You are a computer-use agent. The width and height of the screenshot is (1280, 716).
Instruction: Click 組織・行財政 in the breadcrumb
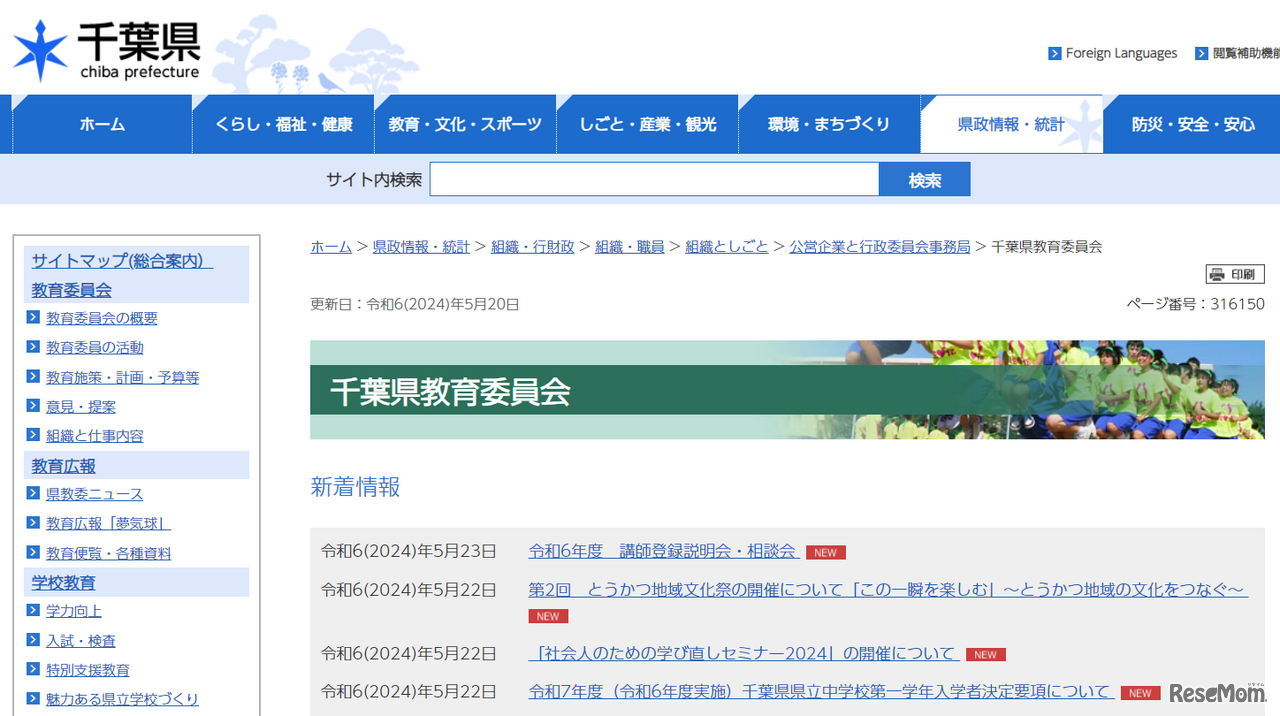(x=533, y=246)
